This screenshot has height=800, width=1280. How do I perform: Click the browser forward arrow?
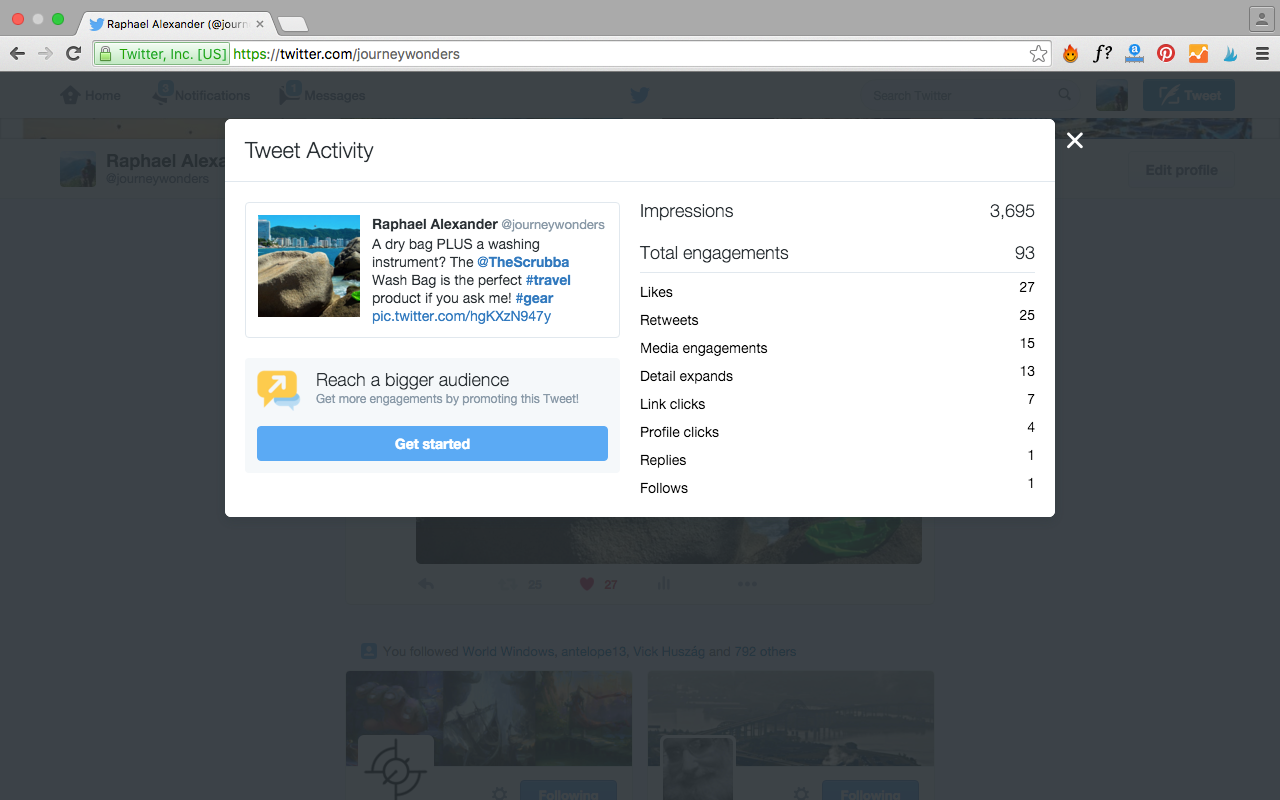(x=45, y=54)
